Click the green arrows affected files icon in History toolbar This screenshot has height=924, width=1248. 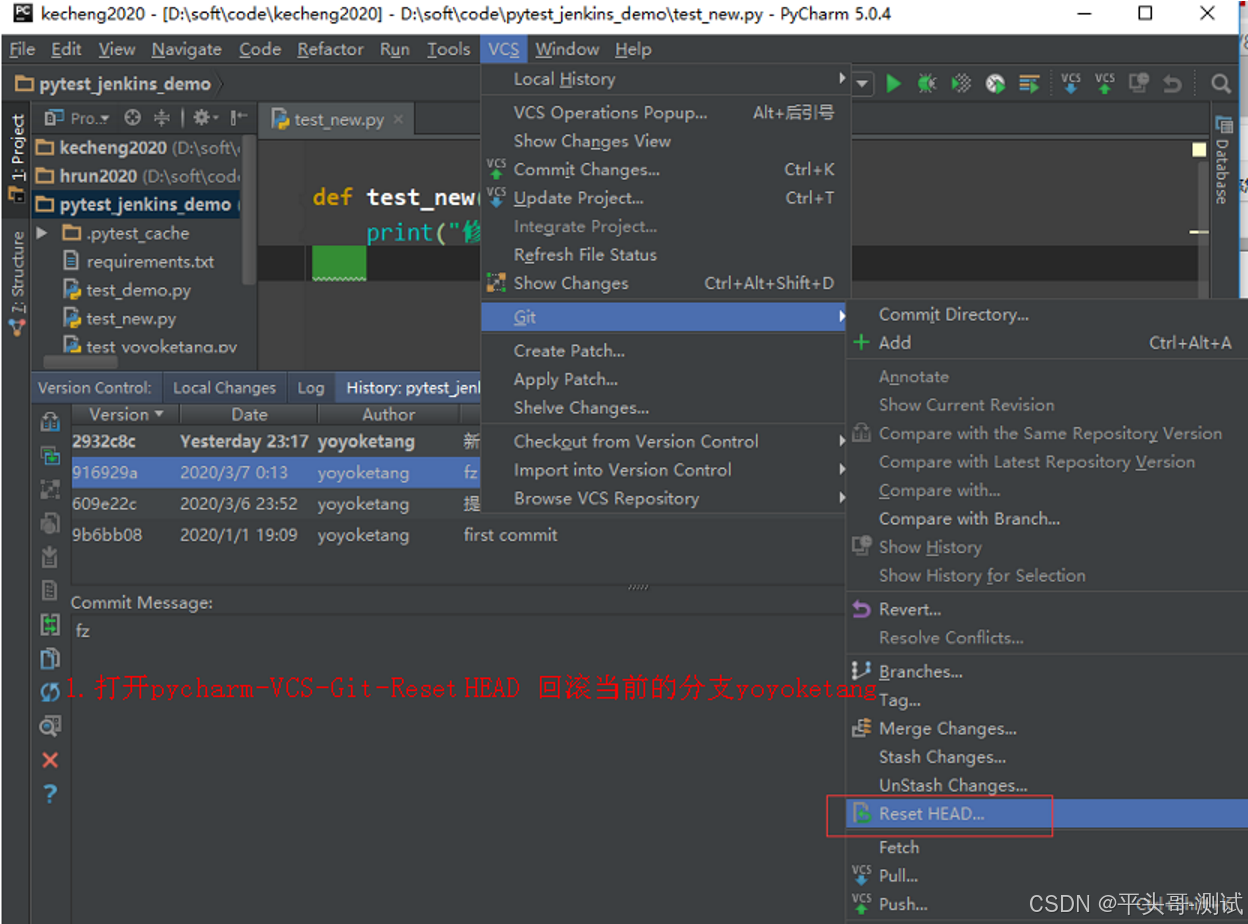point(50,624)
